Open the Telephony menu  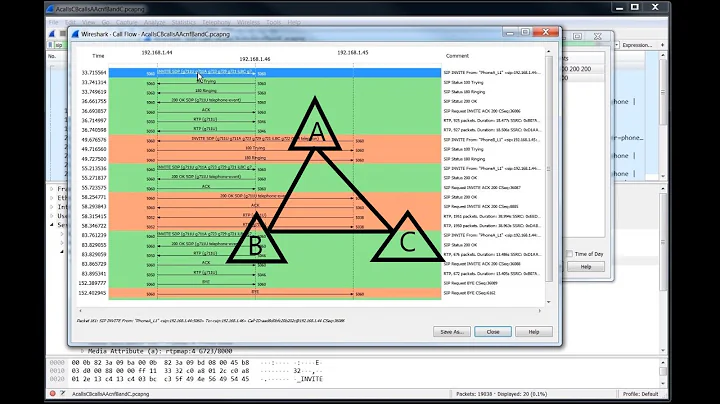tap(216, 22)
